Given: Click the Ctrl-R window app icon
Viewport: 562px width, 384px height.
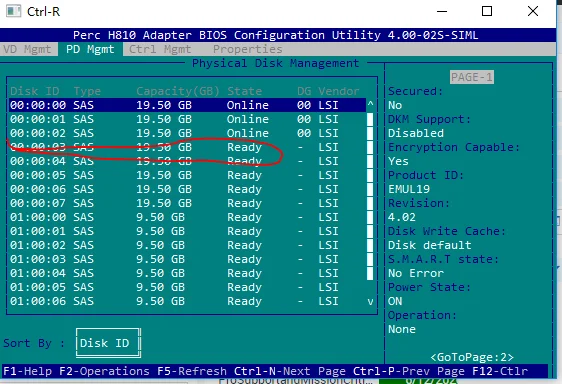Looking at the screenshot, I should point(13,11).
